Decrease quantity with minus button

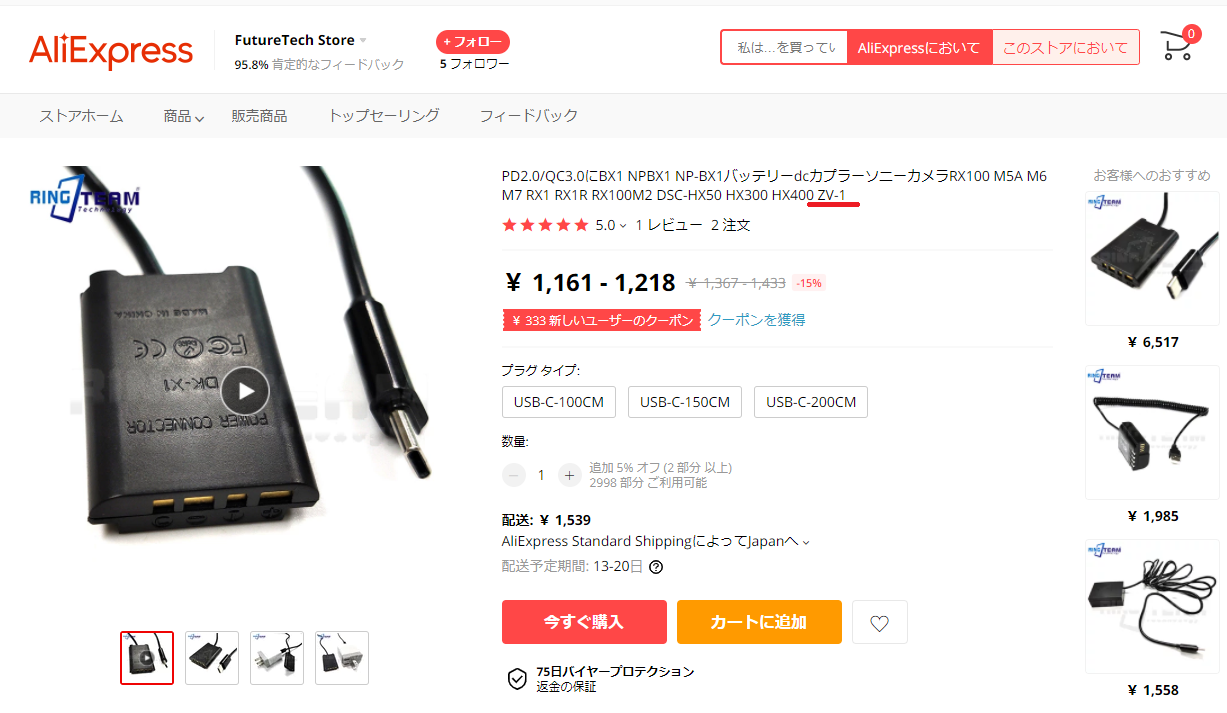click(x=514, y=475)
